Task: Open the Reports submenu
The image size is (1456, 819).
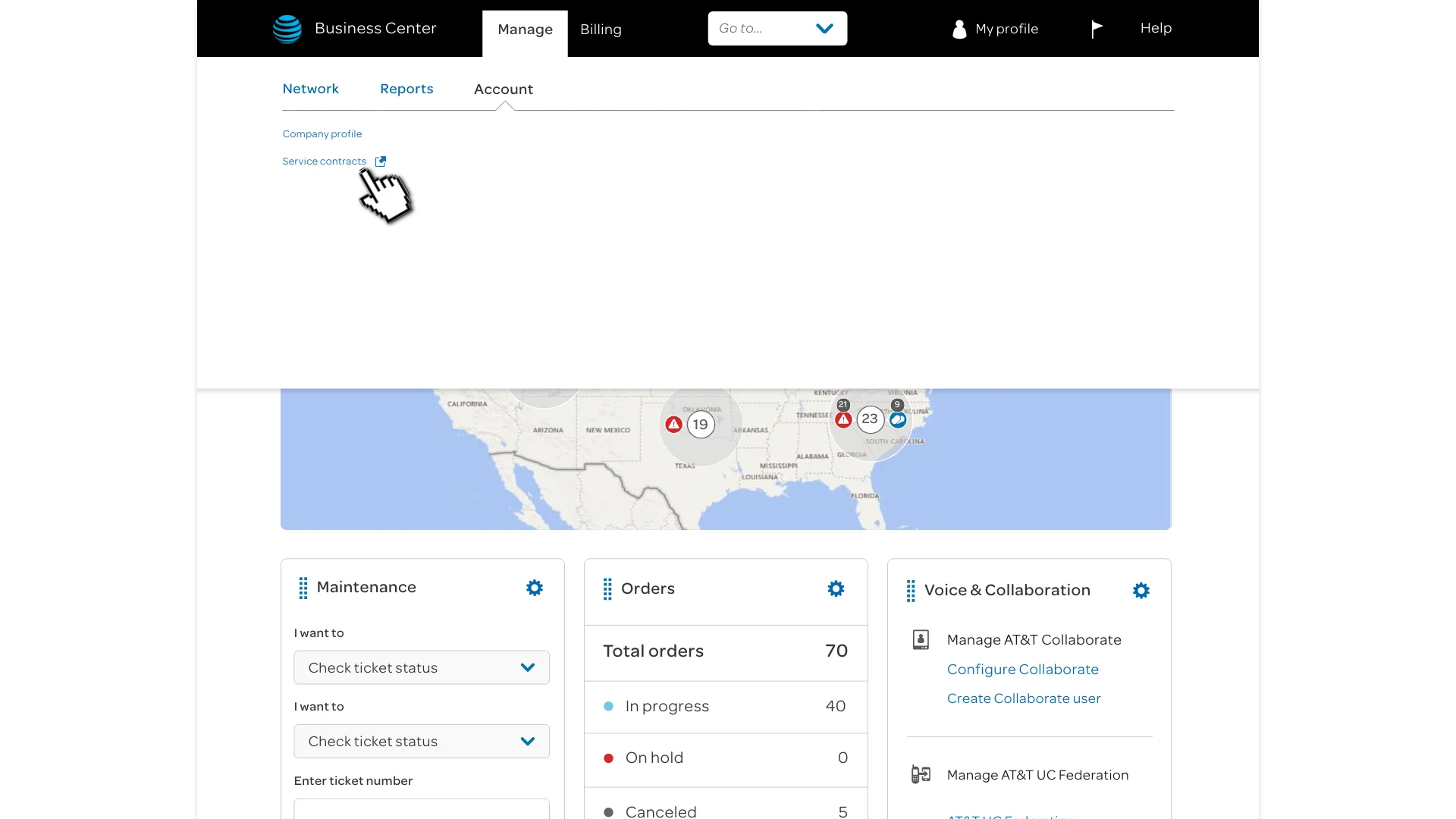Action: 406,89
